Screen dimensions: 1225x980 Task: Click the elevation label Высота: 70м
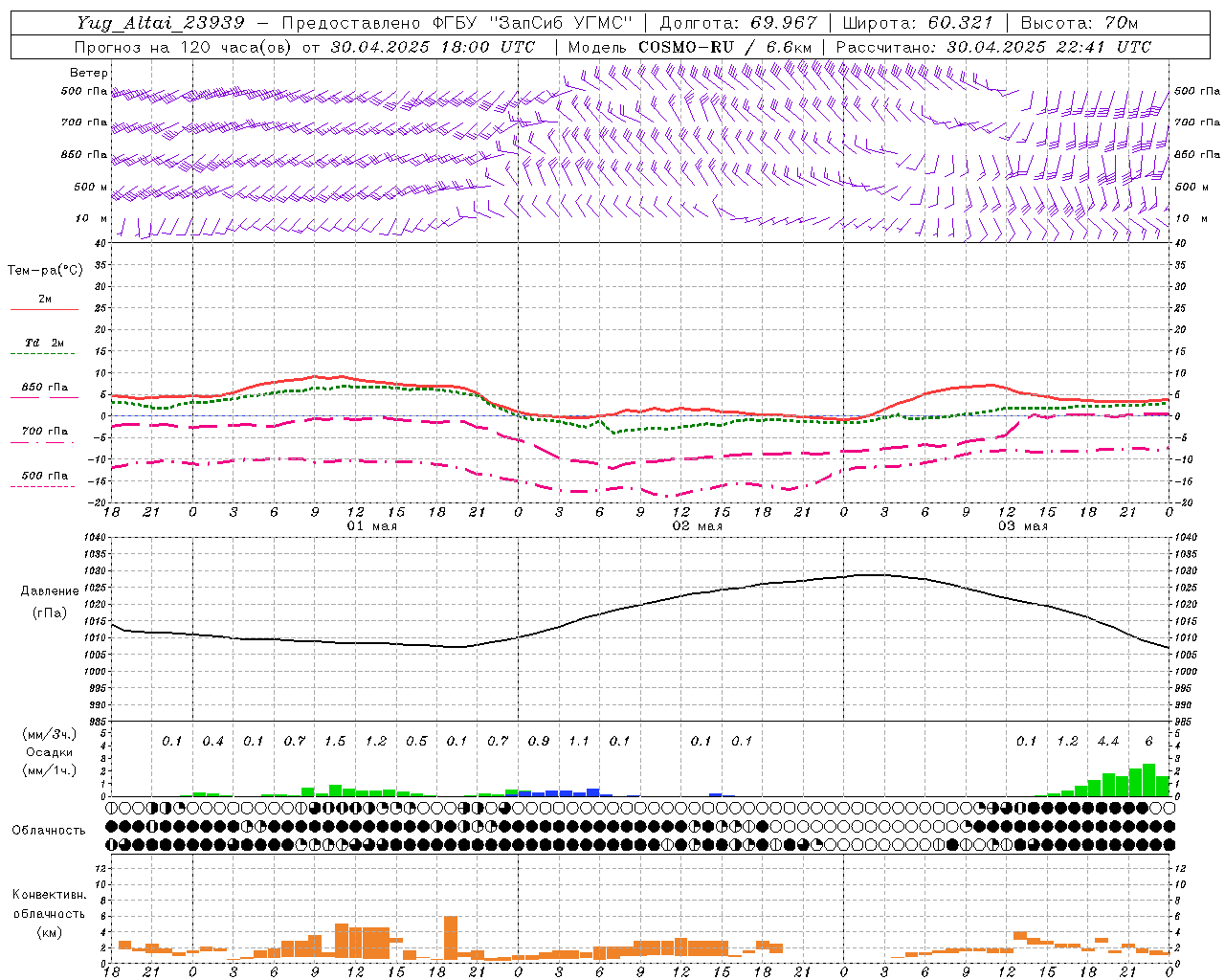(x=1079, y=23)
